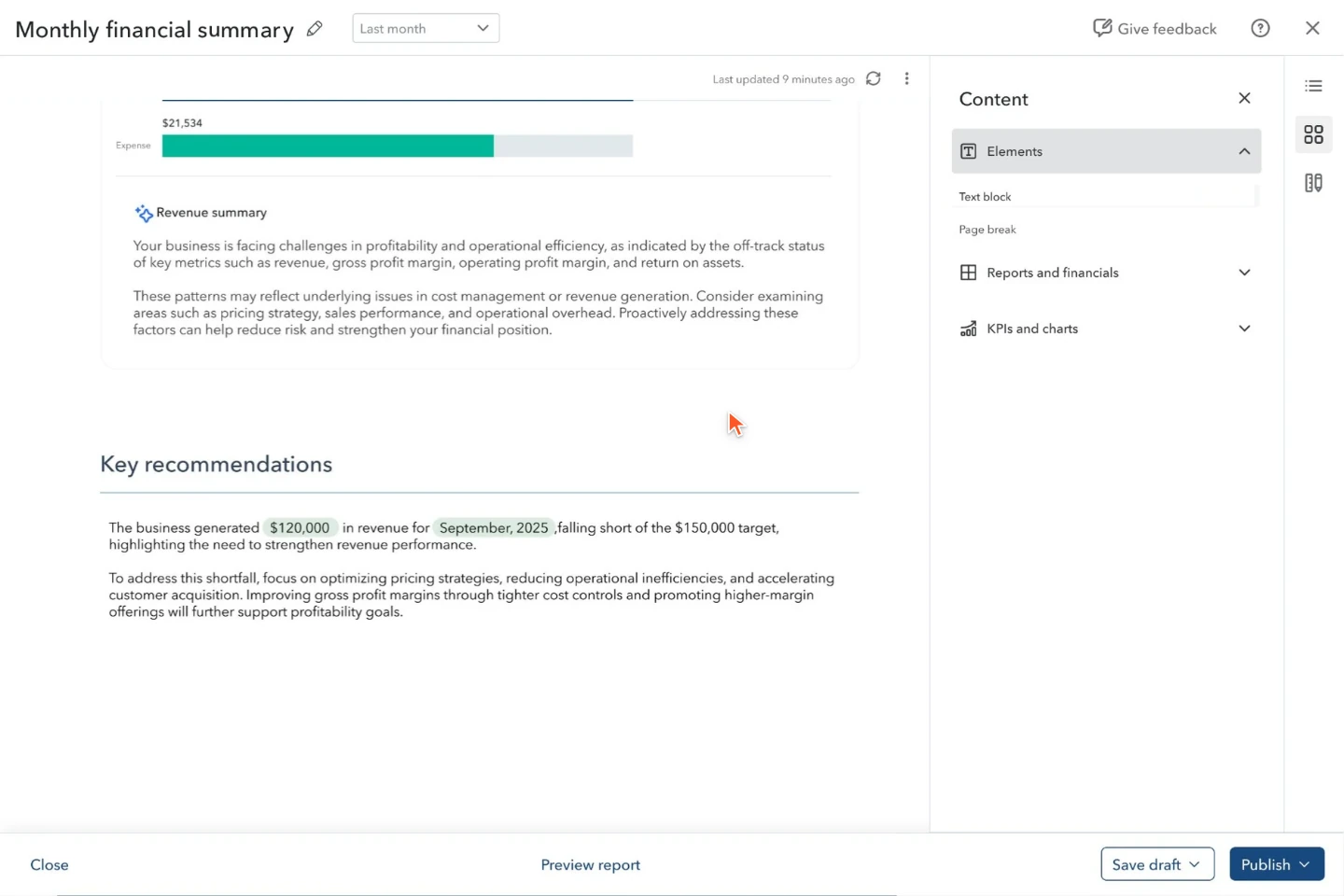Select the content grid icon in sidebar

1313,134
